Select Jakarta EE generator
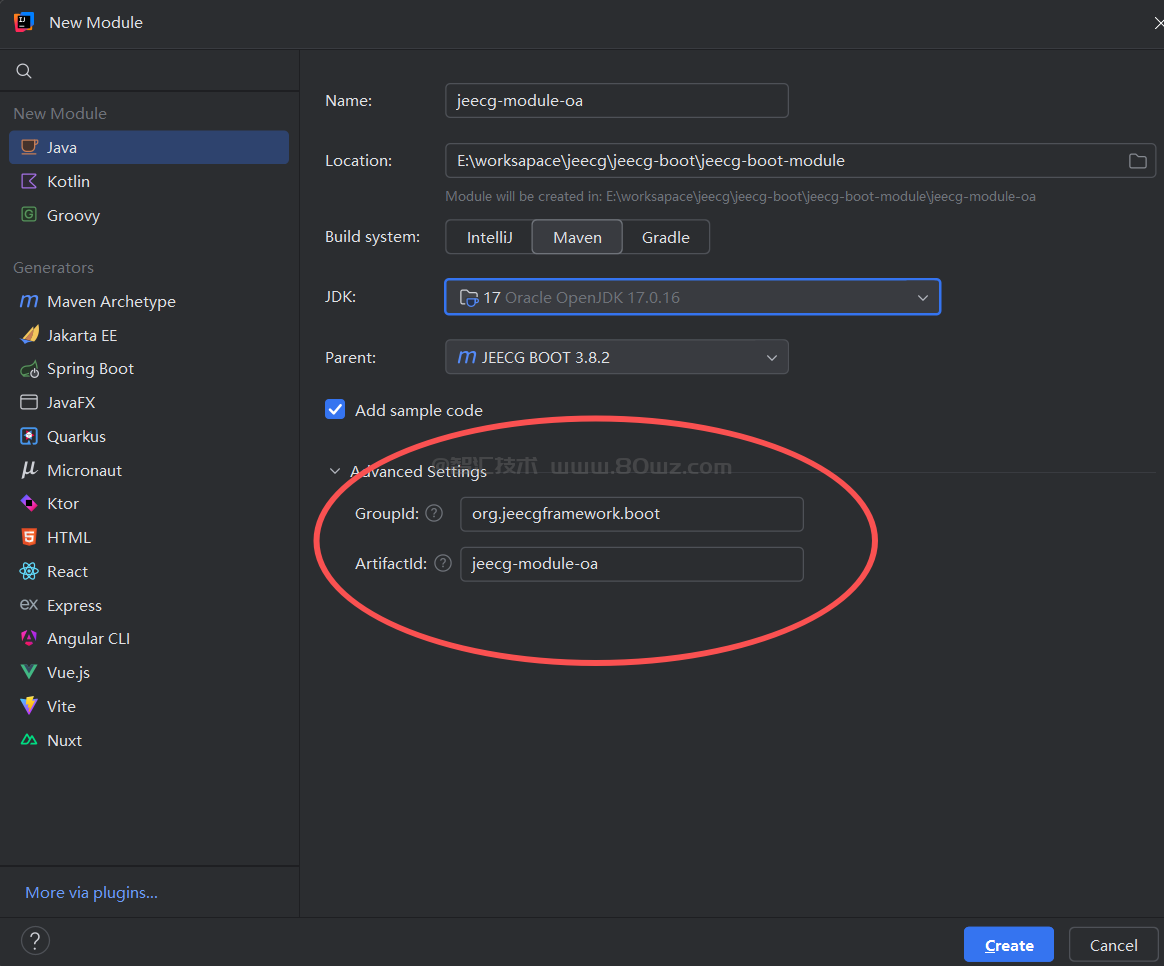The width and height of the screenshot is (1164, 966). (148, 336)
